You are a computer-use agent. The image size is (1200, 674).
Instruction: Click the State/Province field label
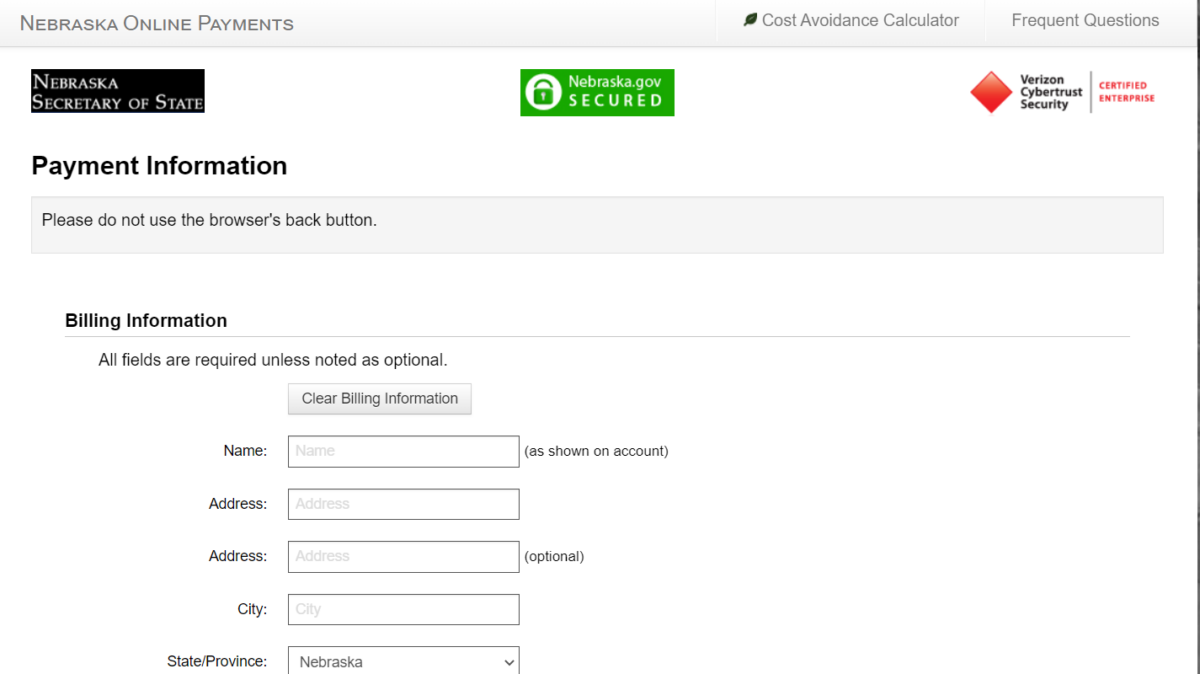coord(217,661)
